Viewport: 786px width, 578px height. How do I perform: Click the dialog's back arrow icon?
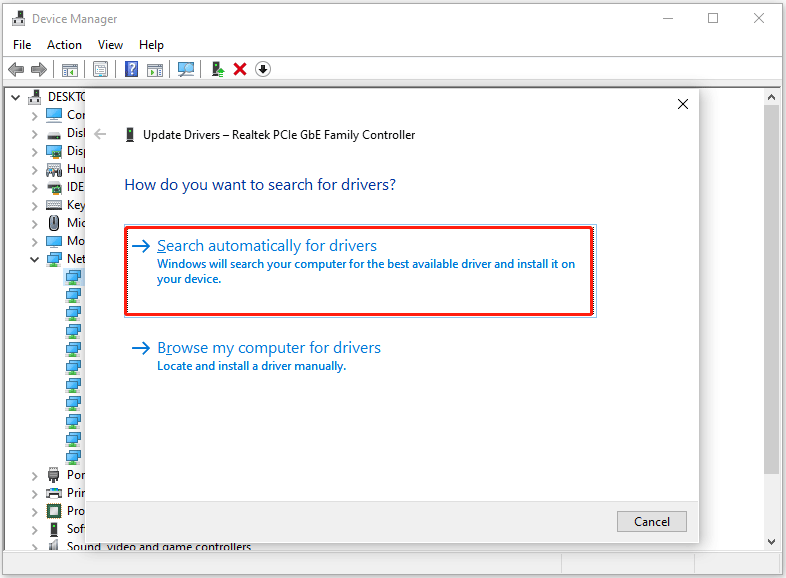(x=100, y=134)
